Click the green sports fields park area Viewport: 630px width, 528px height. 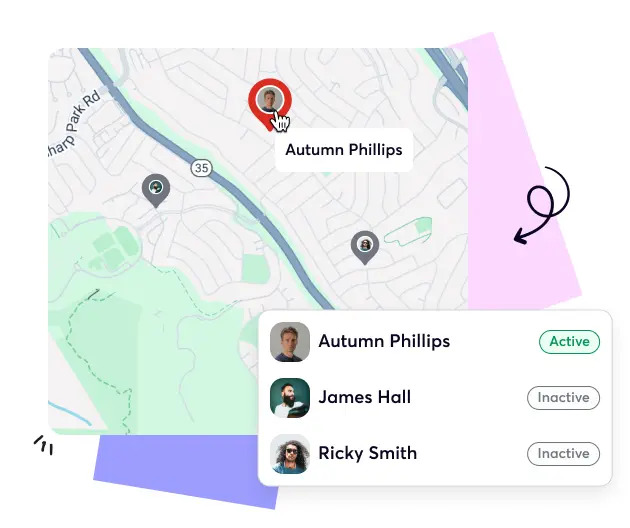(x=114, y=248)
